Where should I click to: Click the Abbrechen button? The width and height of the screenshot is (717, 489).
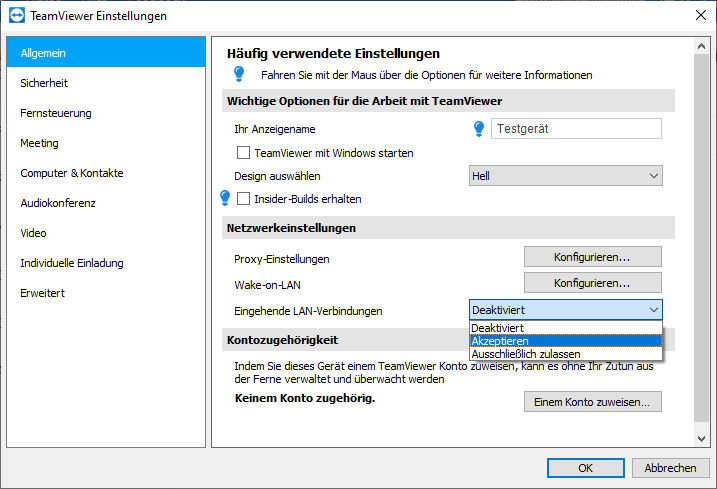(670, 468)
